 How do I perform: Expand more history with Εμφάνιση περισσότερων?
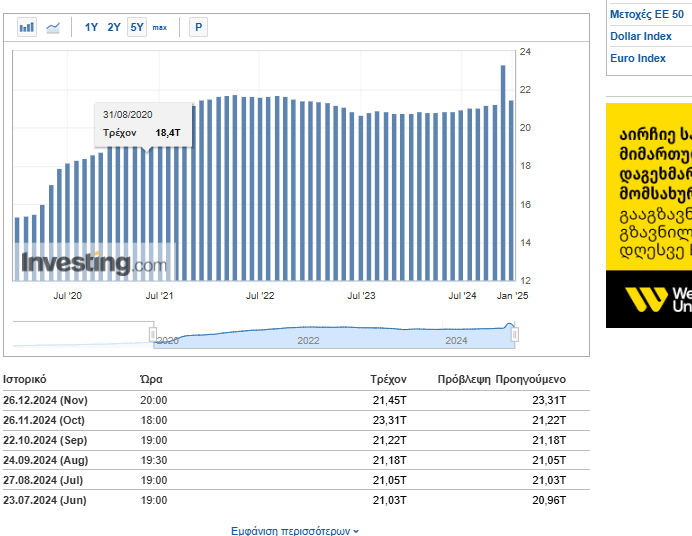pos(295,531)
